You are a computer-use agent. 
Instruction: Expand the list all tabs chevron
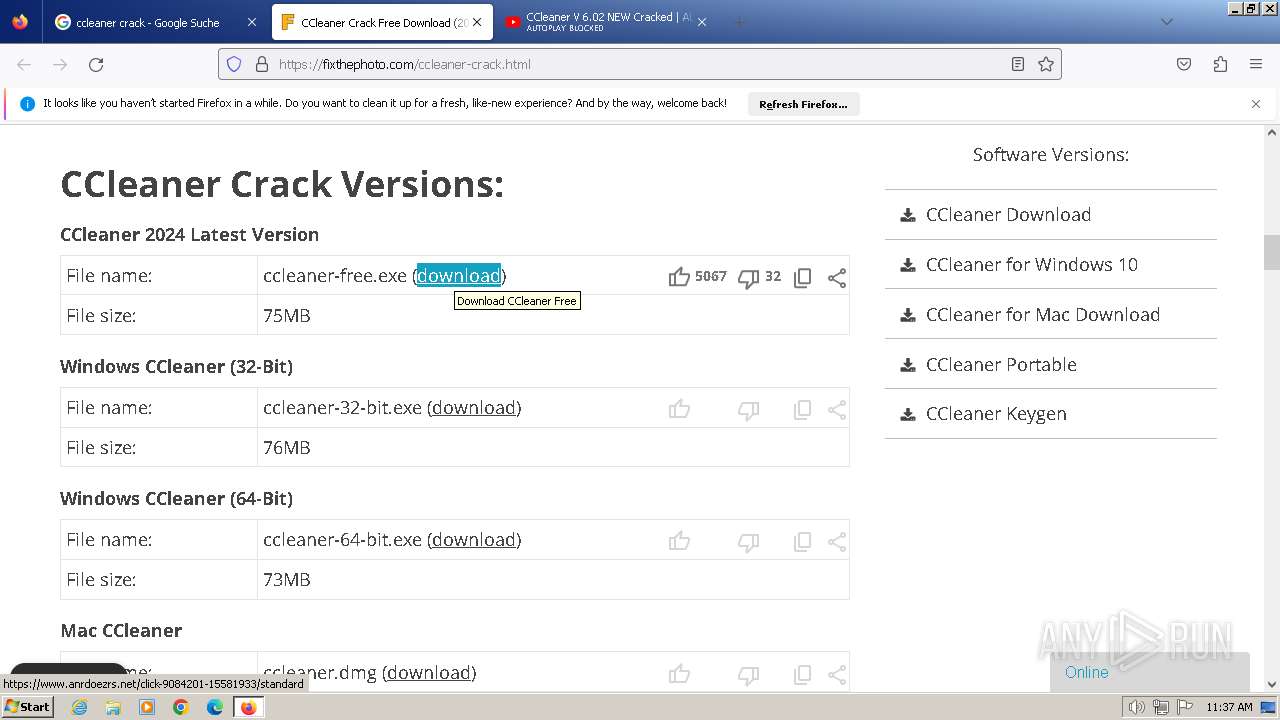pyautogui.click(x=1167, y=22)
